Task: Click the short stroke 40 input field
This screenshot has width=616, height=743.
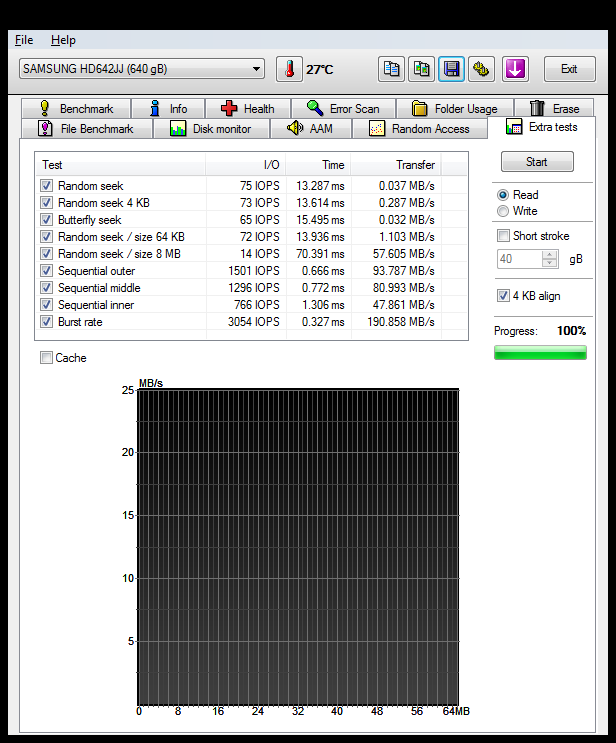Action: pyautogui.click(x=519, y=259)
